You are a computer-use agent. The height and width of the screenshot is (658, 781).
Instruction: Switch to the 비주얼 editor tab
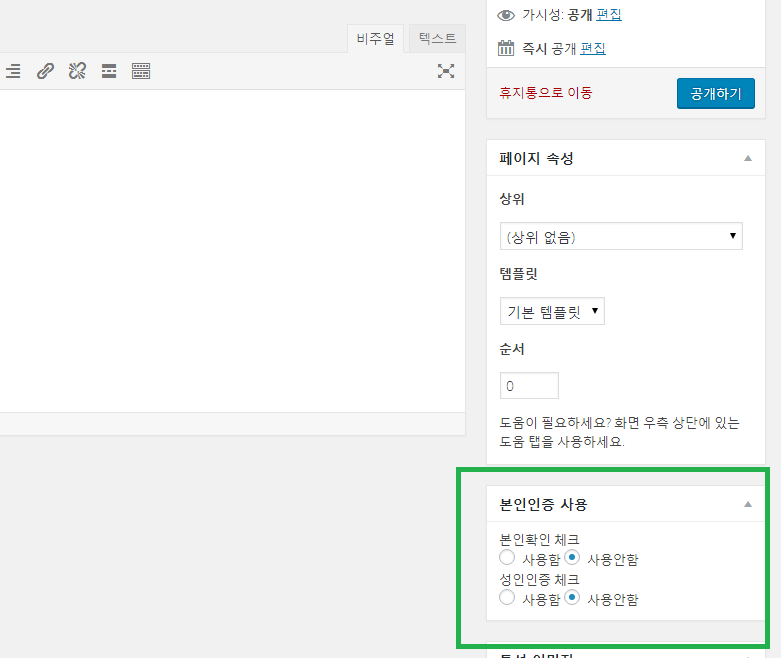(x=376, y=39)
